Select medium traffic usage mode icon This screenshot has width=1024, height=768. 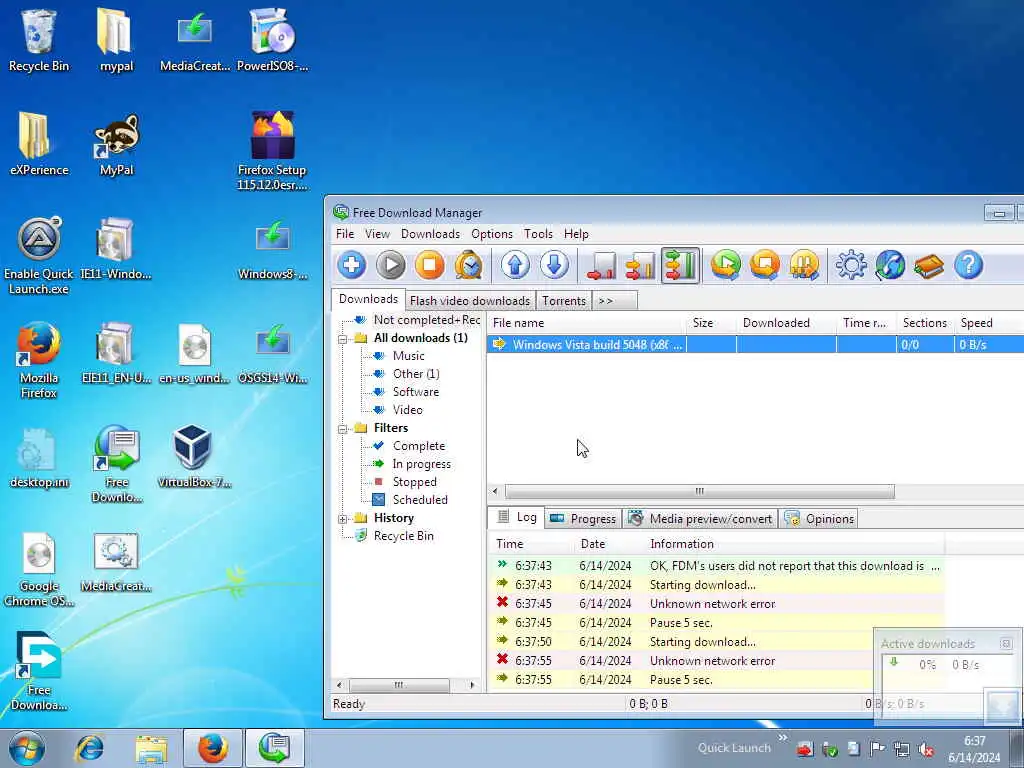click(x=640, y=265)
